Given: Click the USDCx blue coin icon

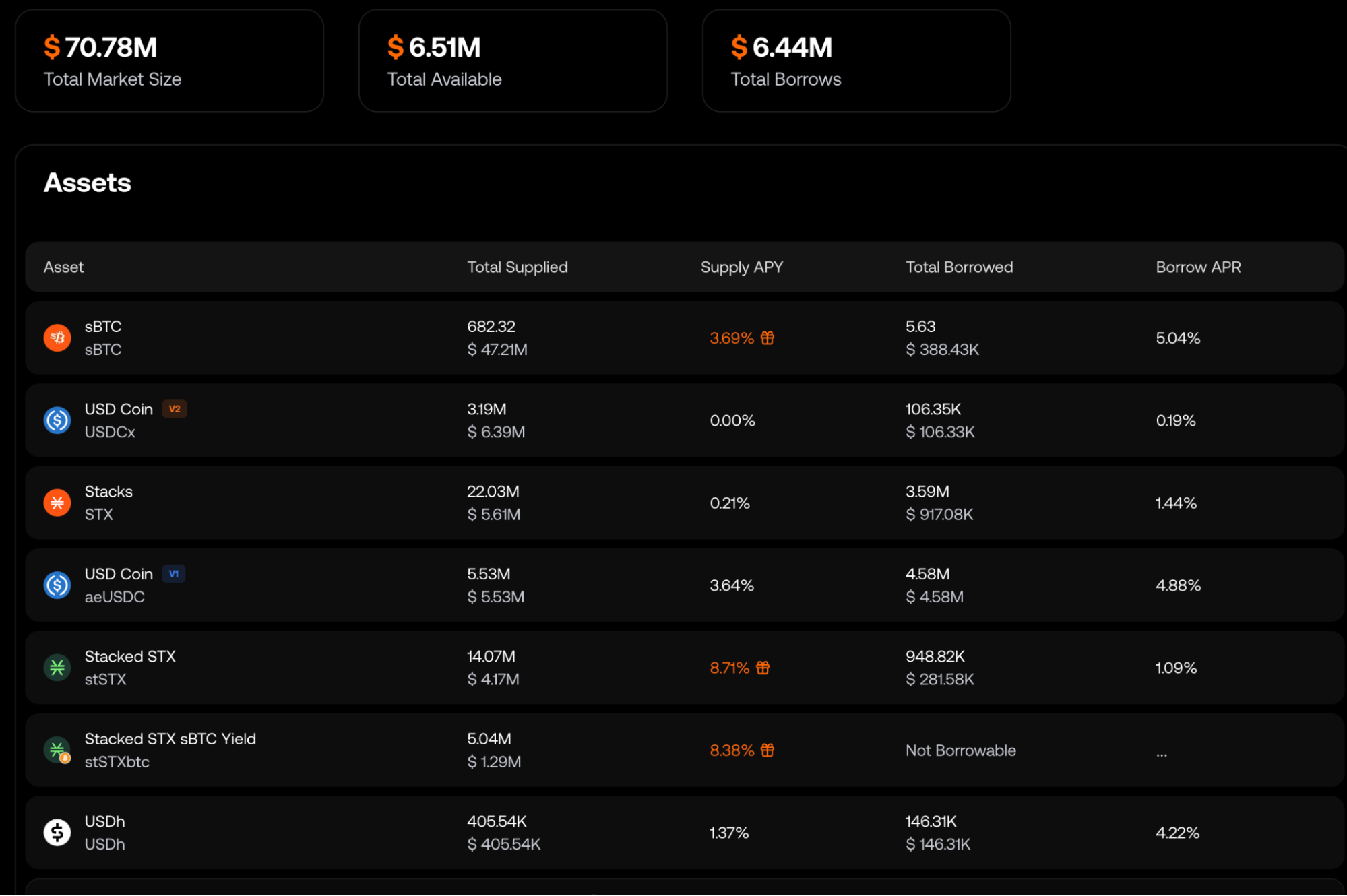Looking at the screenshot, I should (x=57, y=420).
